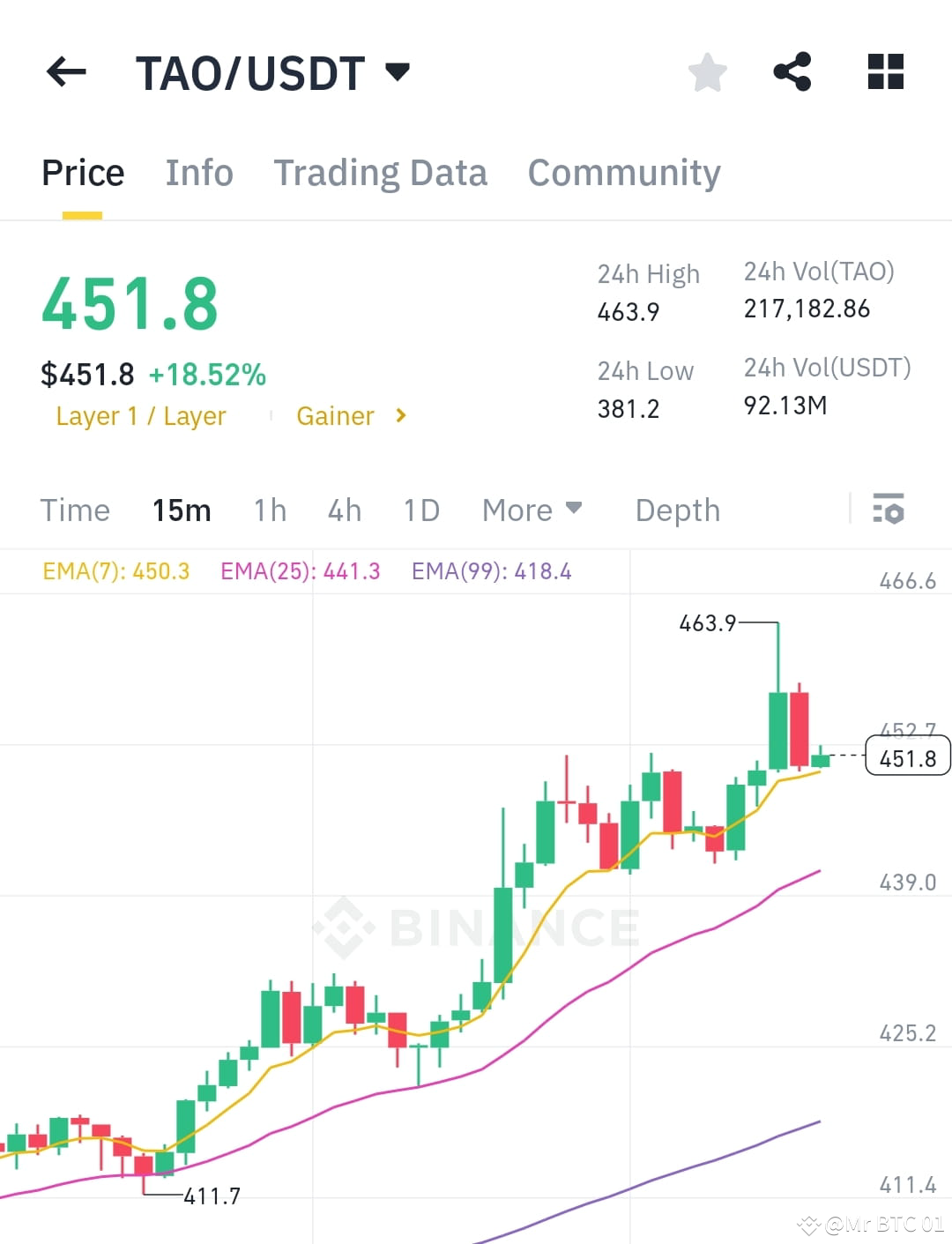Tap the Time interval selector
This screenshot has width=952, height=1244.
tap(75, 510)
